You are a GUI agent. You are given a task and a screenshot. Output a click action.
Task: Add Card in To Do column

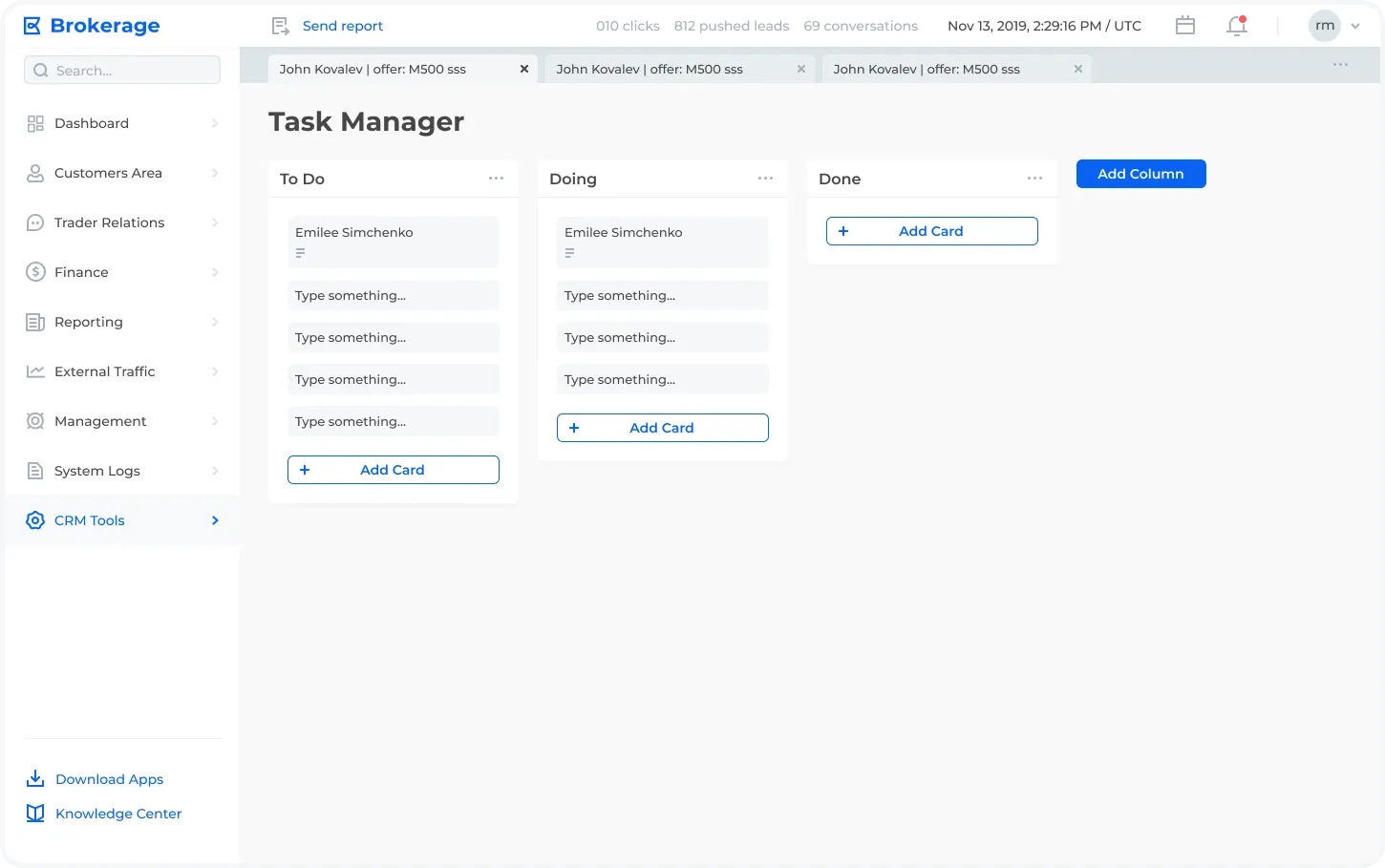[x=394, y=470]
